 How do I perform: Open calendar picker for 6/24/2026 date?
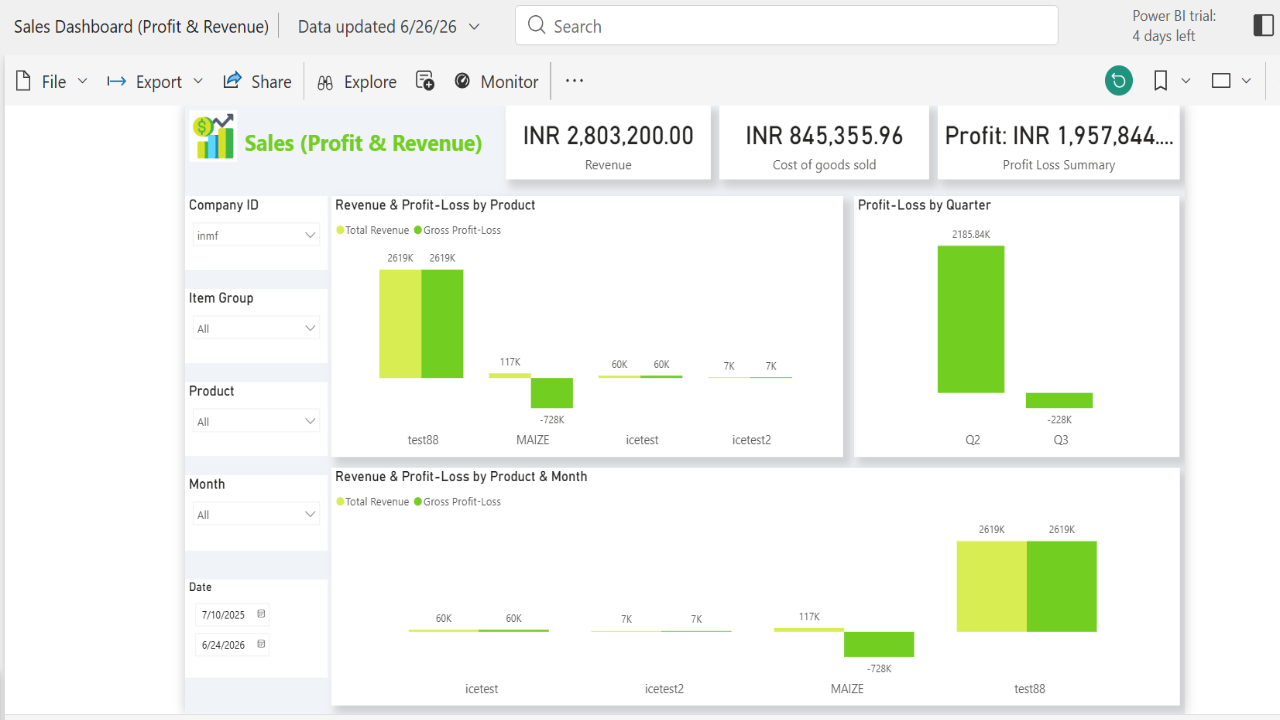point(262,645)
